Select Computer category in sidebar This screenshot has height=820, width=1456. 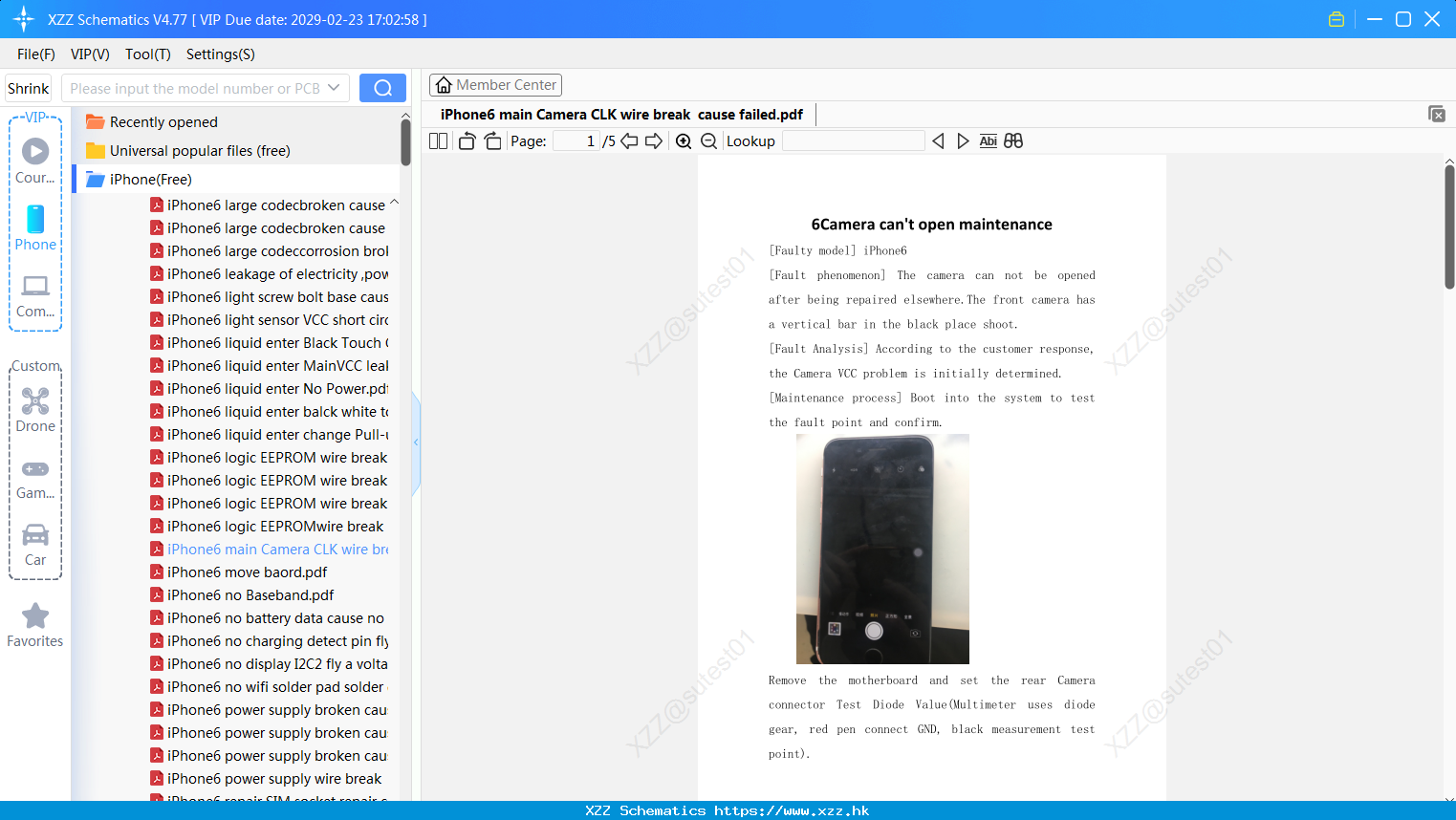[x=35, y=296]
